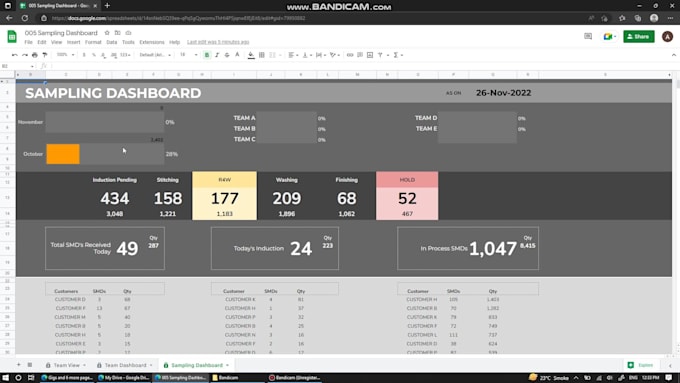The width and height of the screenshot is (680, 383).
Task: Insert a comment
Action: (360, 55)
